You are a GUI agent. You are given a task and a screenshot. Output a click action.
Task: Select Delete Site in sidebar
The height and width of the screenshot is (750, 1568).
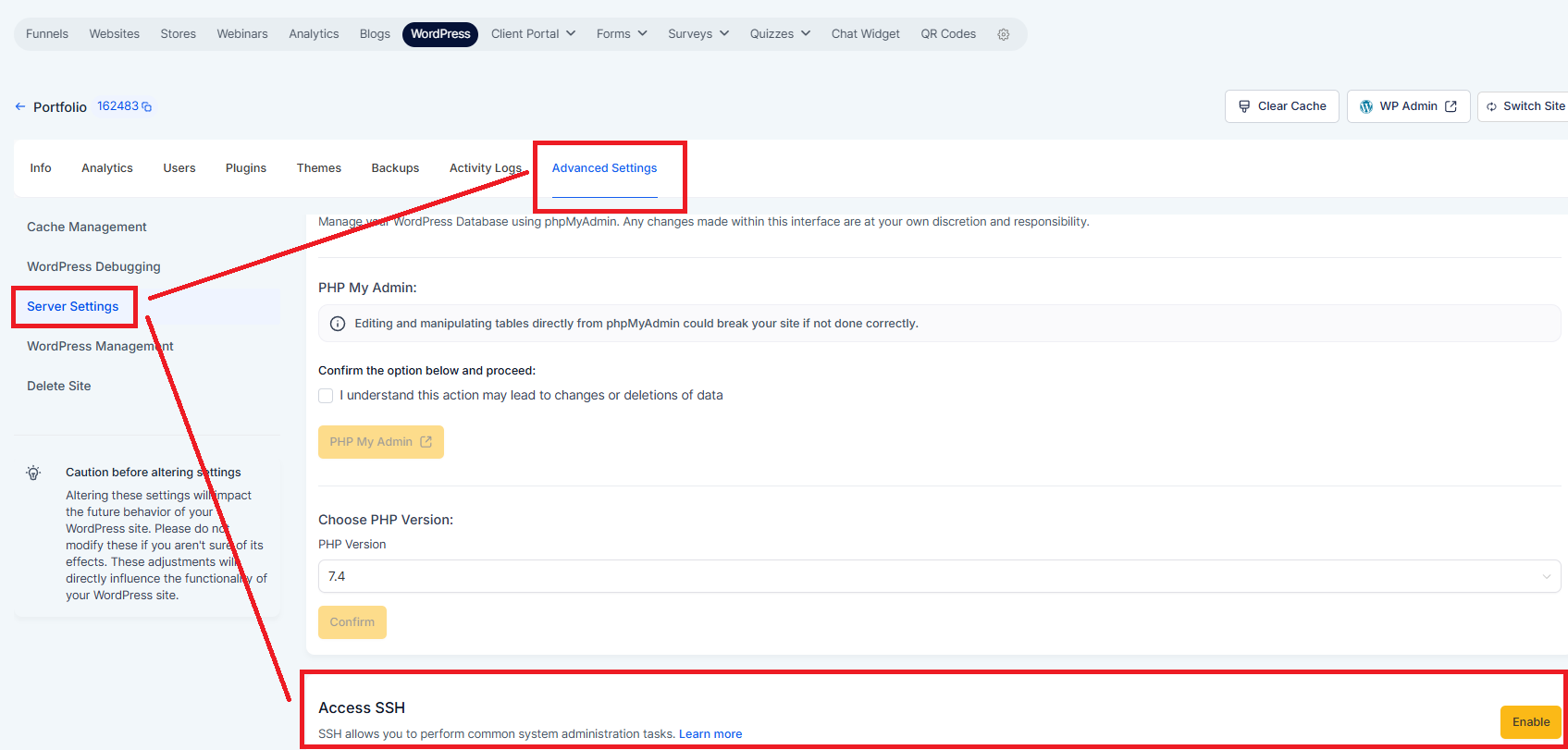click(59, 387)
